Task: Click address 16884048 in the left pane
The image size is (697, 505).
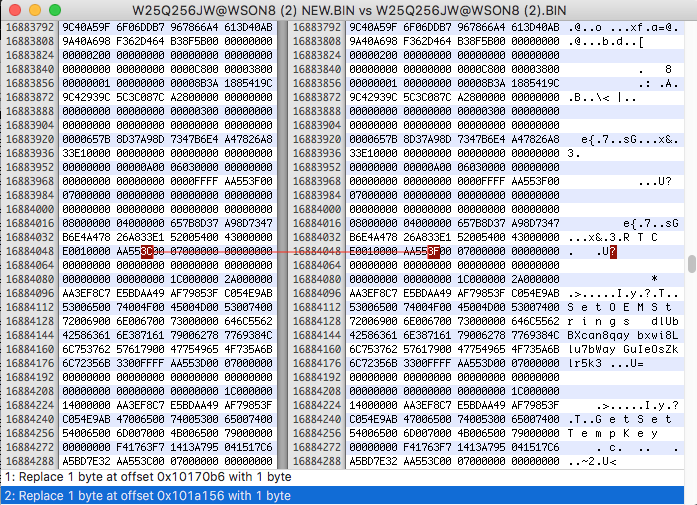Action: tap(30, 251)
